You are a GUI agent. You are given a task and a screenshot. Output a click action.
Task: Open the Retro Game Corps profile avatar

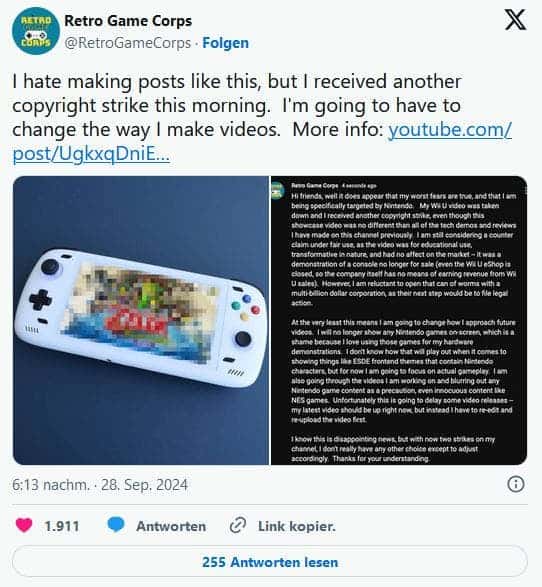36,31
